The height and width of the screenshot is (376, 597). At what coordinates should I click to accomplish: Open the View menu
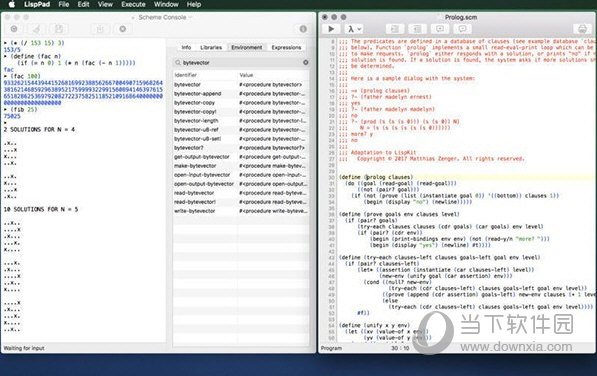click(x=105, y=5)
